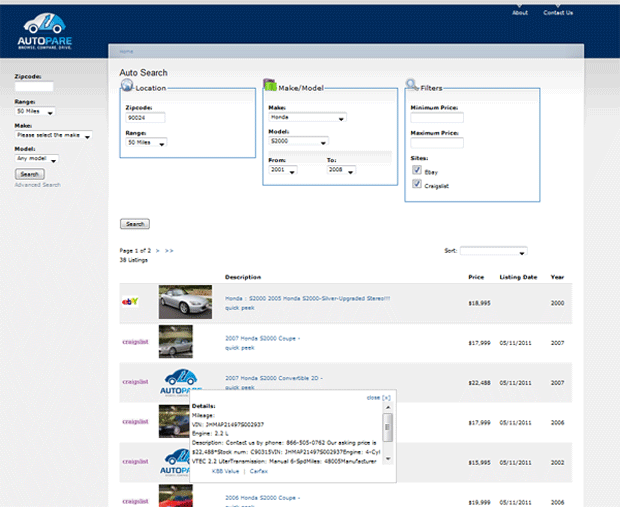Open KBB Value link in popup

[x=225, y=471]
